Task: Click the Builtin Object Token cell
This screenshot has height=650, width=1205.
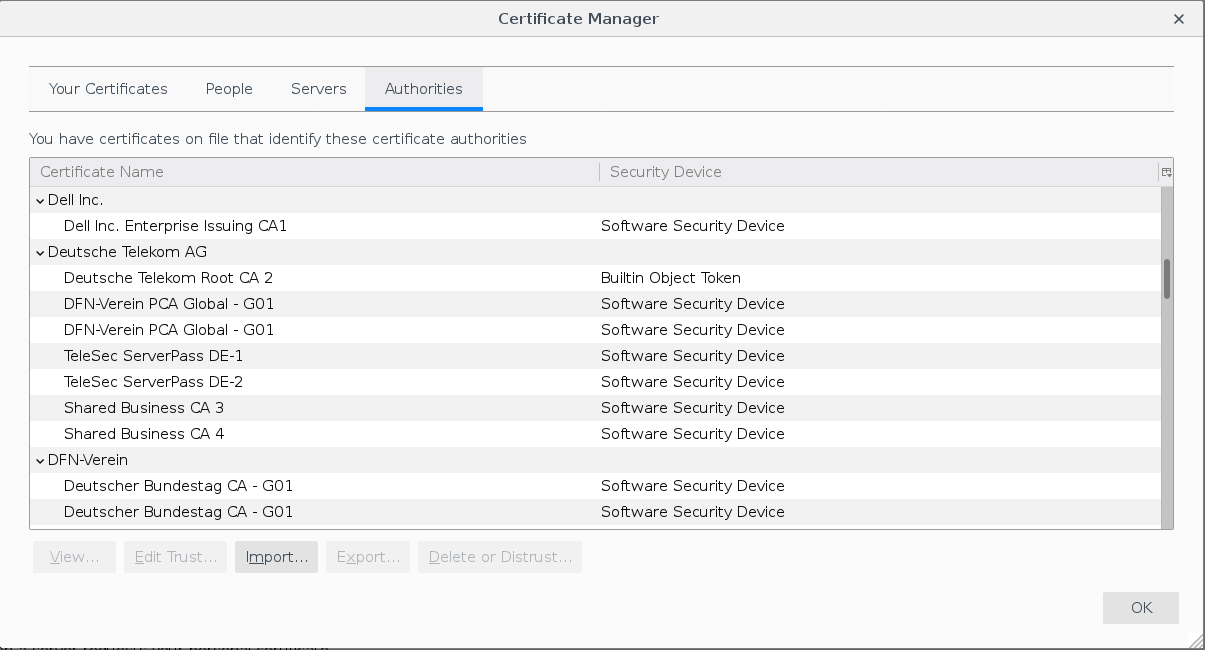Action: tap(671, 278)
